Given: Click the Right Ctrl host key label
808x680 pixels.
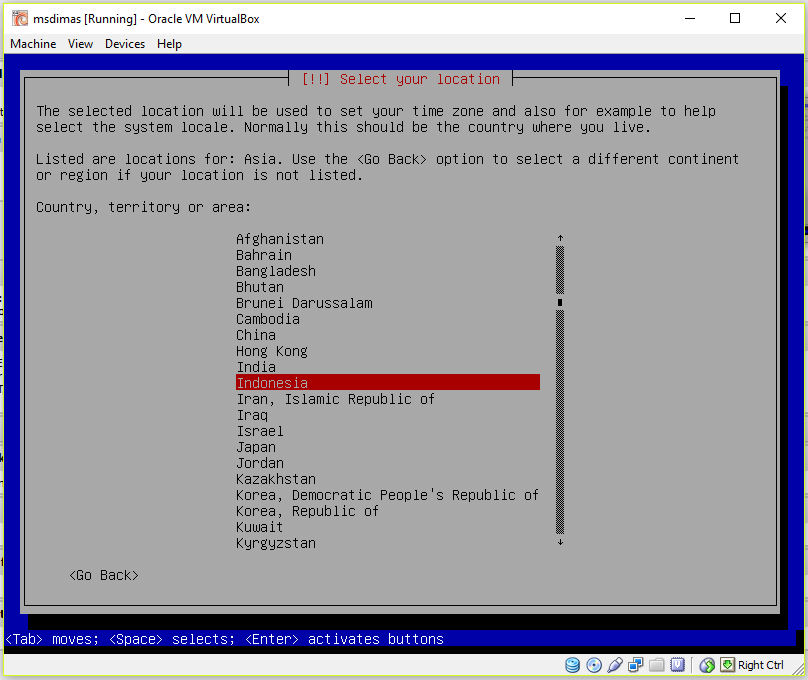Looking at the screenshot, I should click(x=761, y=665).
